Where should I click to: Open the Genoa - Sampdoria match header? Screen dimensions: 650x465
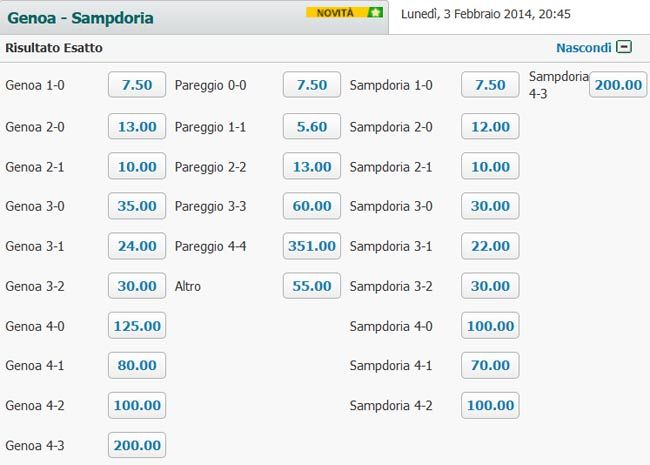click(x=80, y=18)
